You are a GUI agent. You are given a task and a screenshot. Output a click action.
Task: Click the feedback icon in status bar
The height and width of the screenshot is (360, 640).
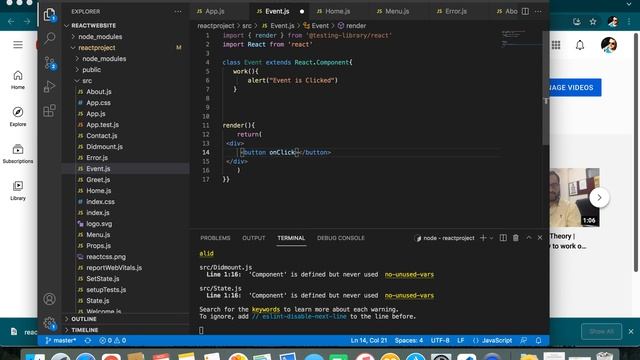[524, 340]
